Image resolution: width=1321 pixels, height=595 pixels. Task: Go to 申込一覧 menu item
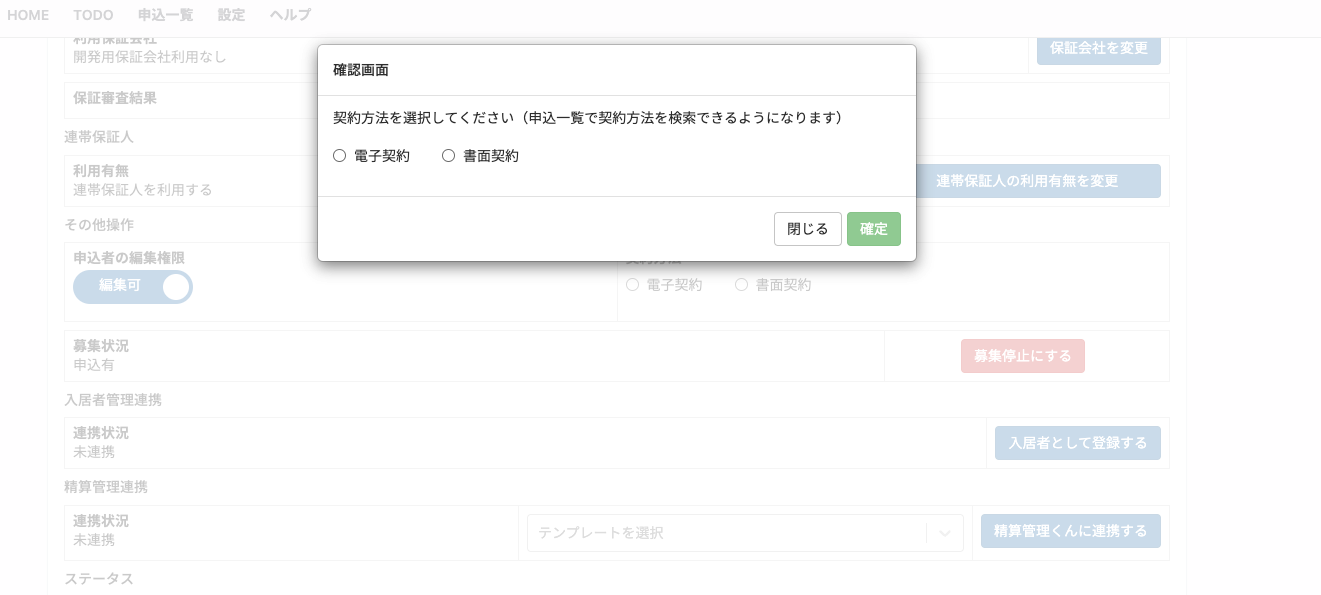click(166, 15)
